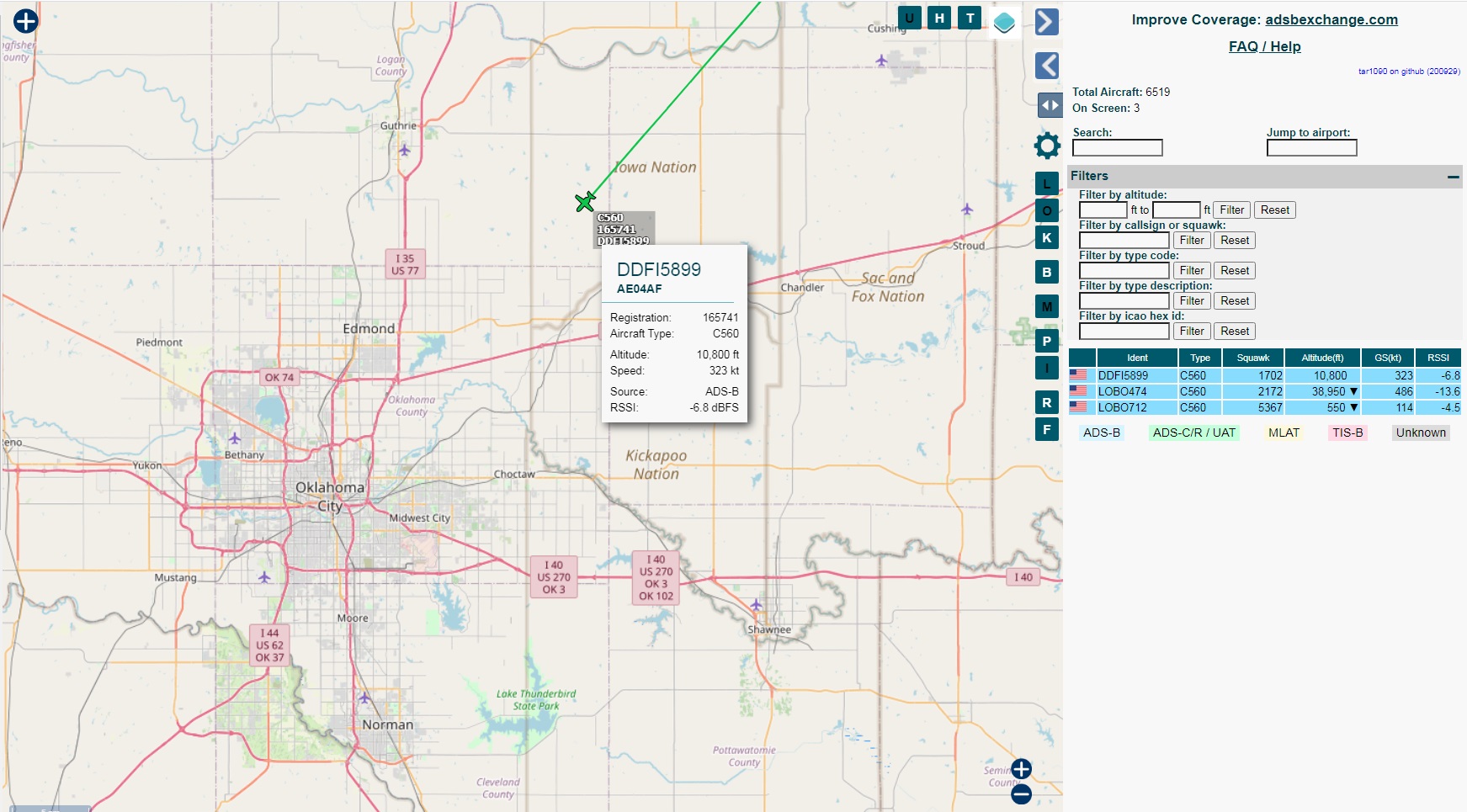Open the FAQ / Help link
The width and height of the screenshot is (1467, 812).
pyautogui.click(x=1264, y=47)
